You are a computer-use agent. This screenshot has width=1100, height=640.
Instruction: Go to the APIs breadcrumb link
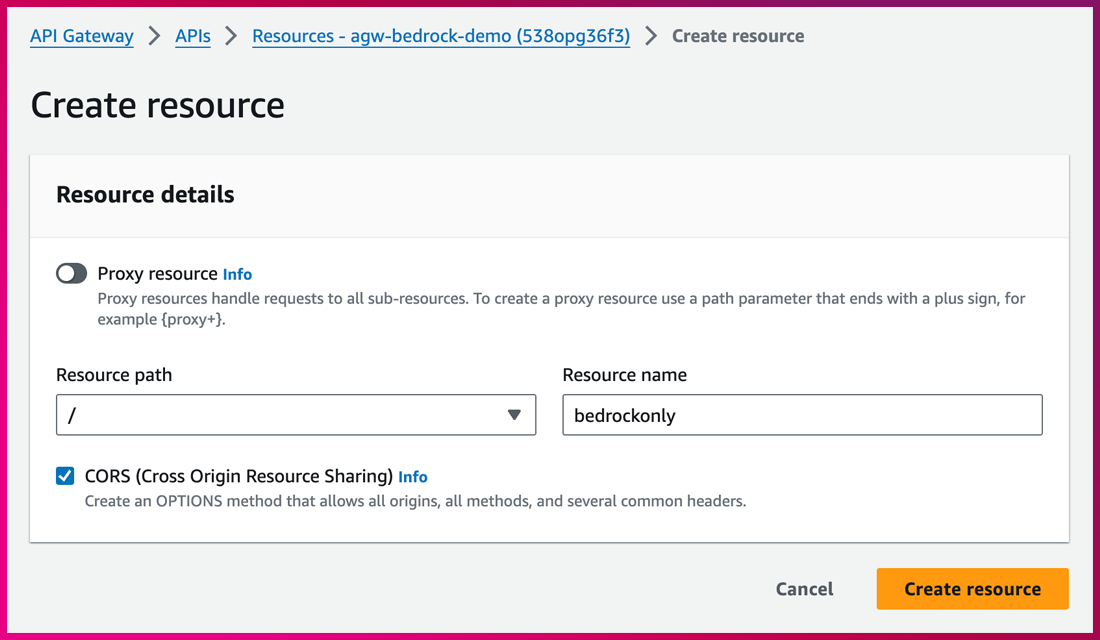coord(192,36)
